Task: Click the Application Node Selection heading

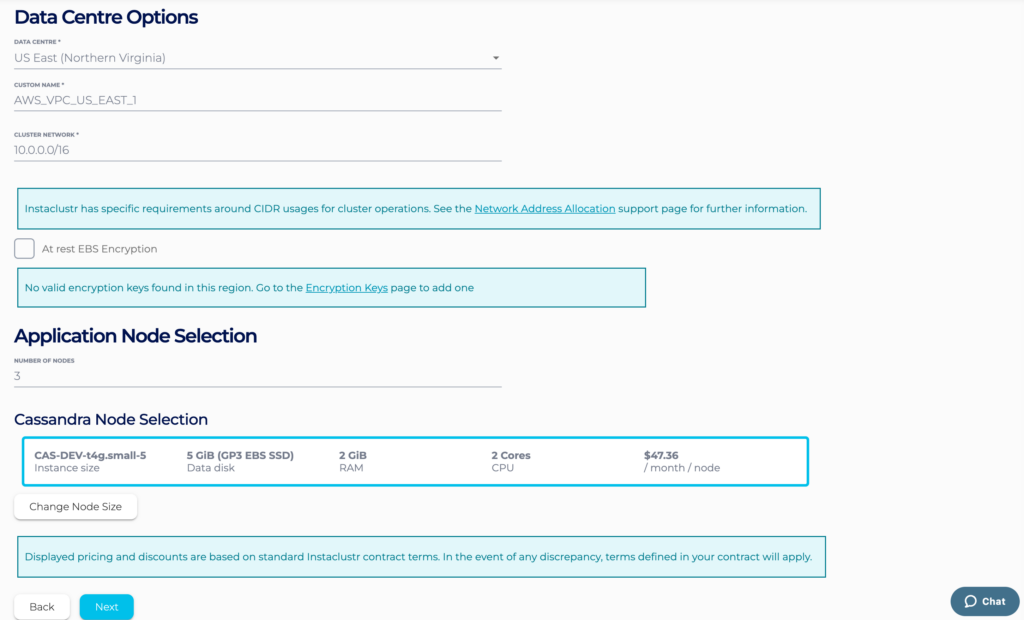Action: [x=135, y=336]
